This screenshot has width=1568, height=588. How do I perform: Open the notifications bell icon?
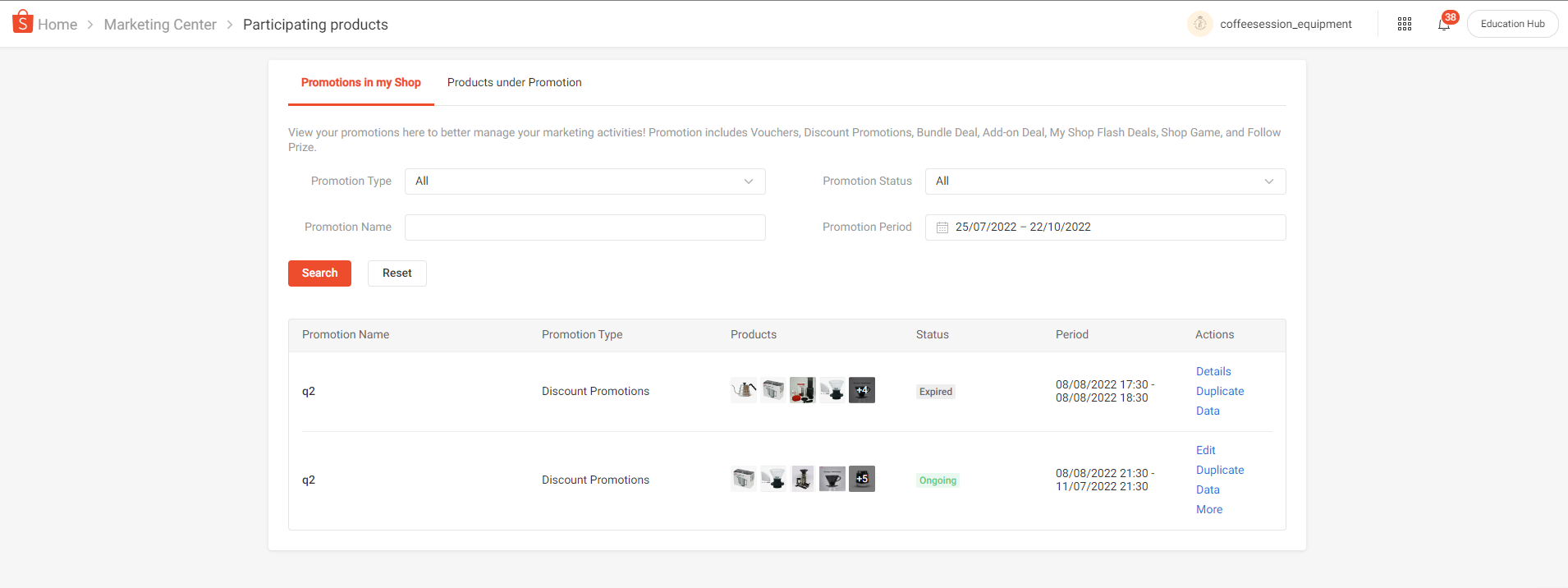tap(1444, 24)
